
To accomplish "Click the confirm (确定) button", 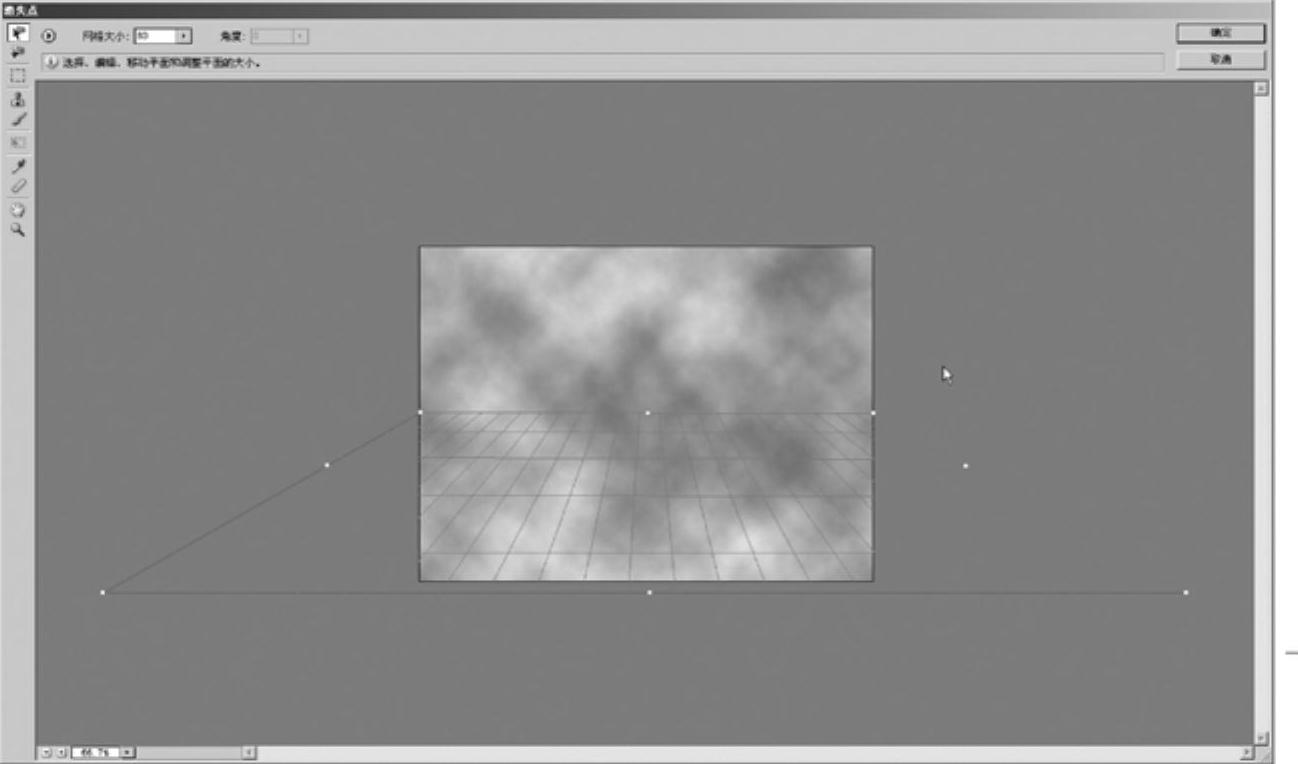I will [1220, 33].
